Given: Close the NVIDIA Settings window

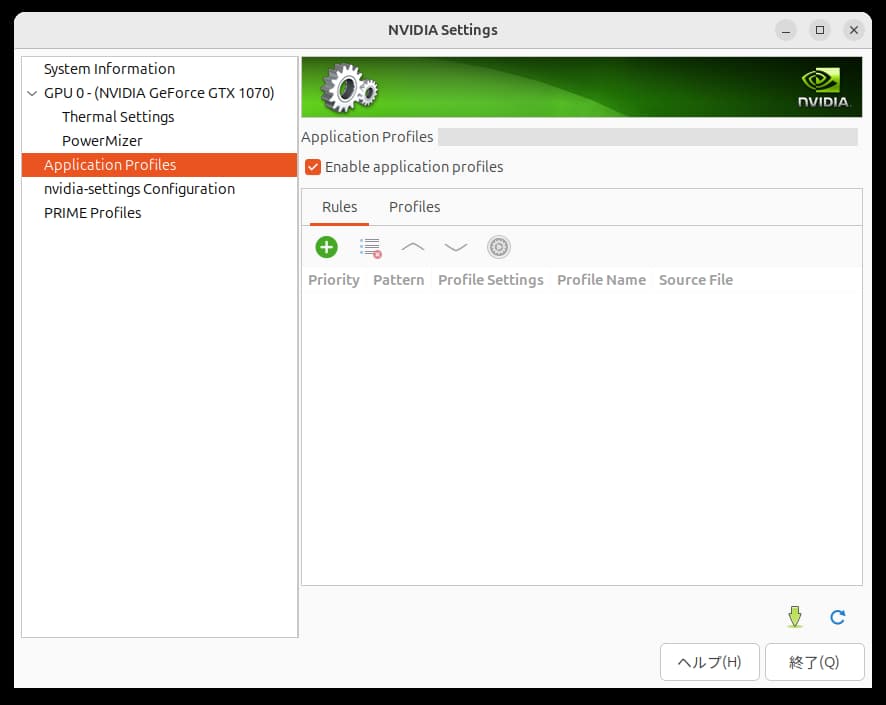Looking at the screenshot, I should coord(854,30).
